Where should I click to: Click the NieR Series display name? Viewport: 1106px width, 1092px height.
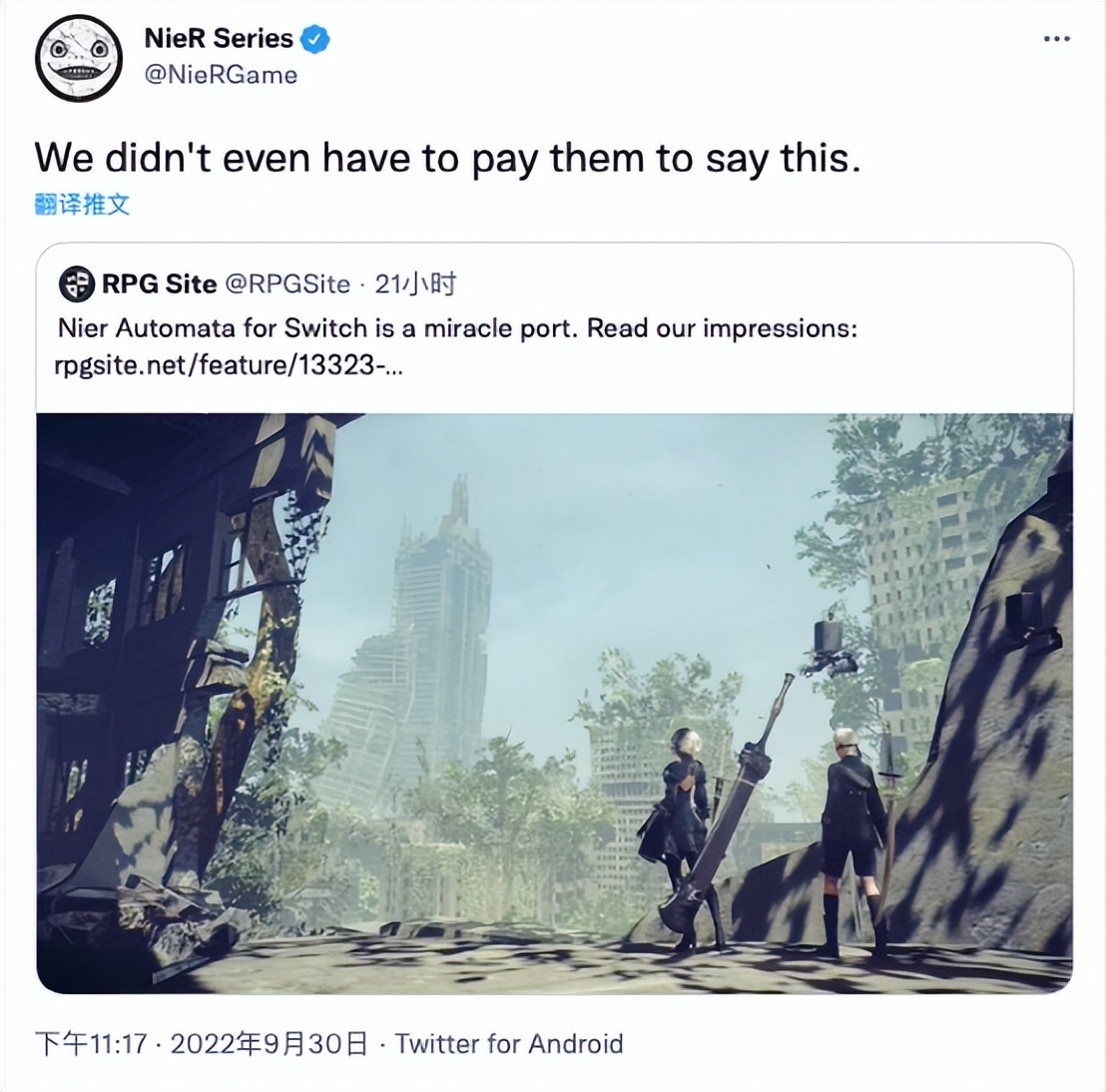tap(217, 39)
